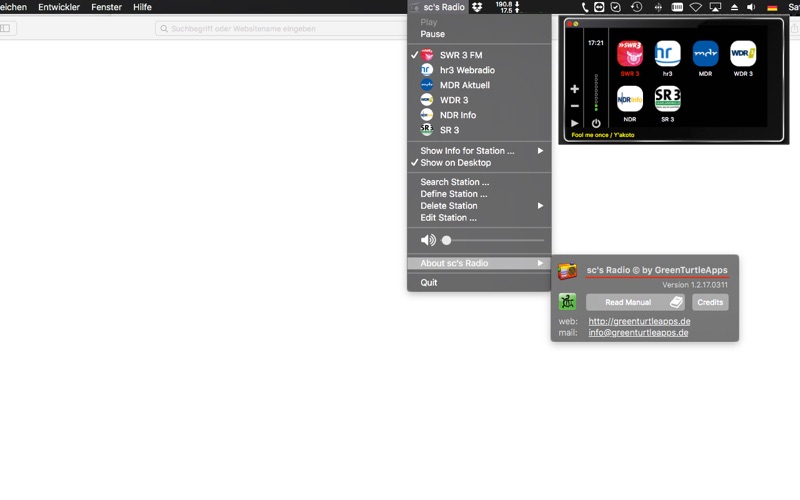Click info@greenturtleapps.de mail link
This screenshot has width=800, height=500.
tap(638, 333)
